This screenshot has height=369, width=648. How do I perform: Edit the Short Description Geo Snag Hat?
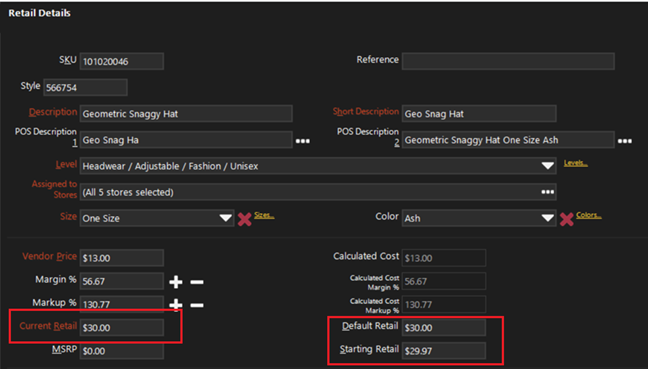(x=479, y=114)
